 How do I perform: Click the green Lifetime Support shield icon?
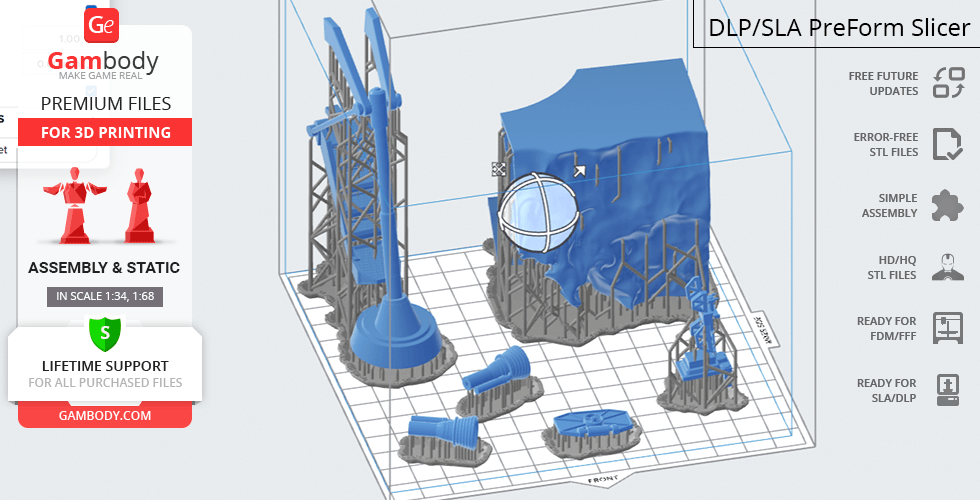pyautogui.click(x=104, y=332)
